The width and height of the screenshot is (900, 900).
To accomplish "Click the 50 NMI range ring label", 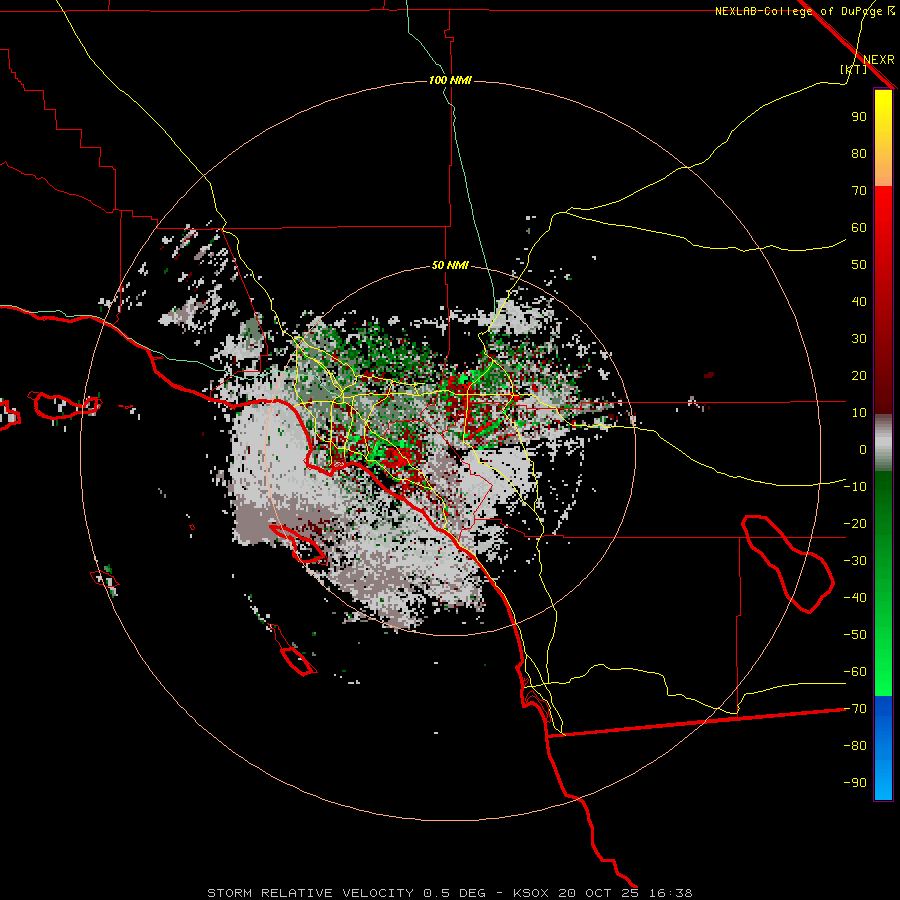I will click(450, 265).
